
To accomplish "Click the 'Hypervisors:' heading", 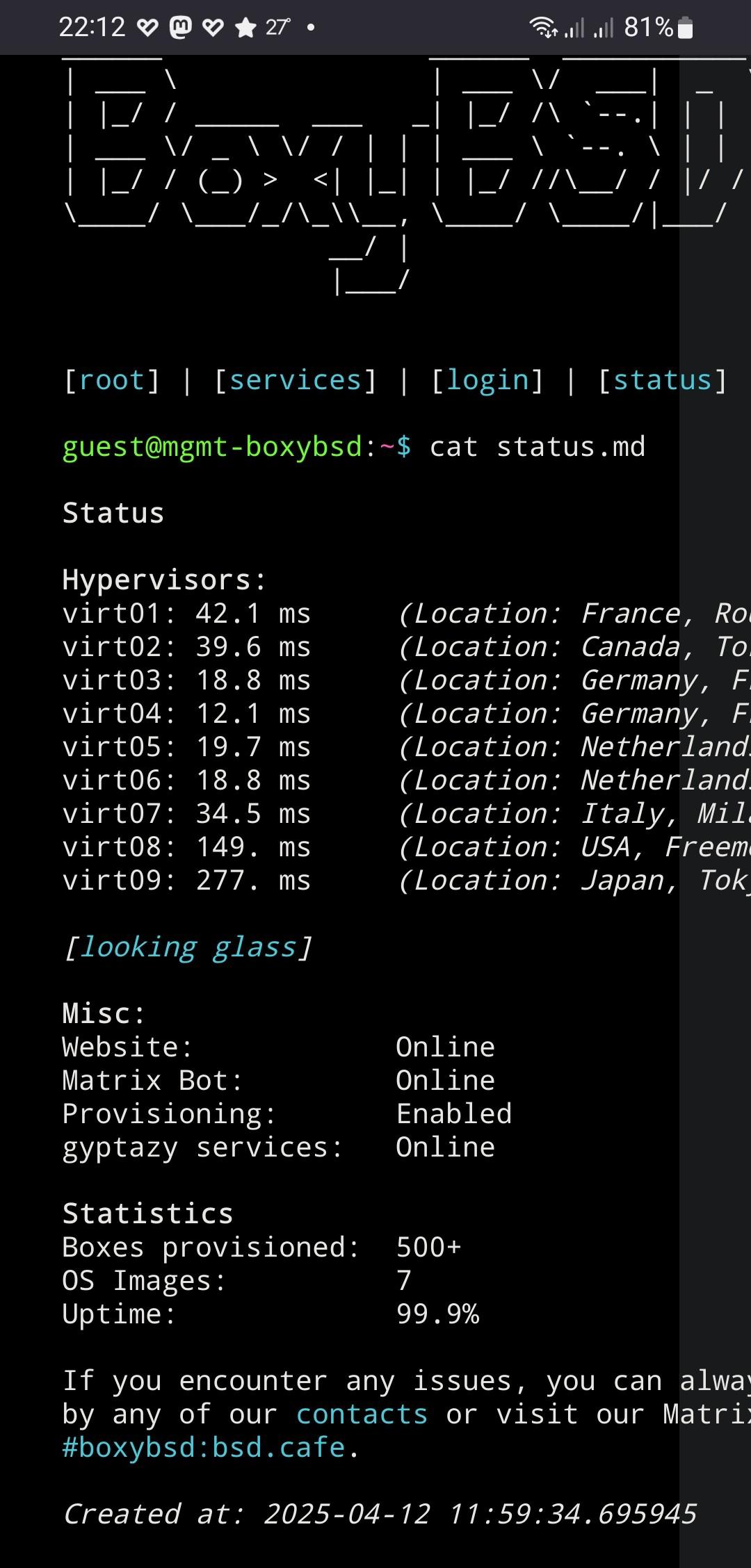I will pyautogui.click(x=164, y=580).
